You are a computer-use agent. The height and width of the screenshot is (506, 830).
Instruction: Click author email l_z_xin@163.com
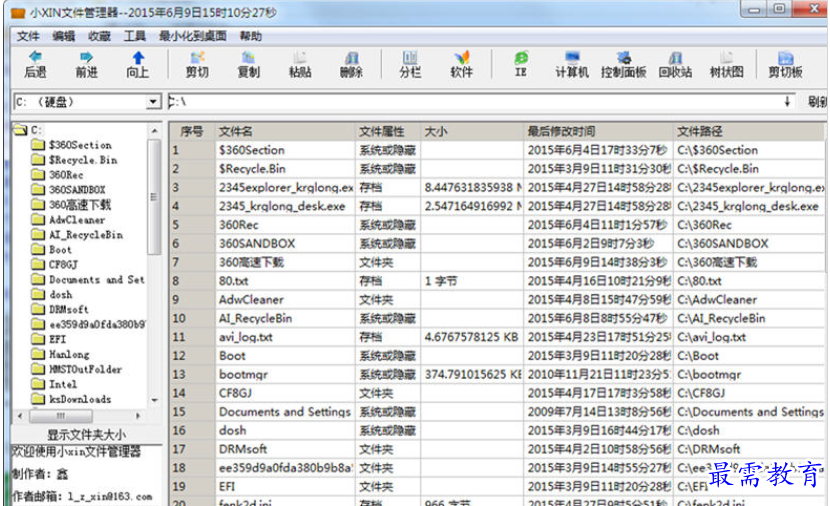coord(110,496)
